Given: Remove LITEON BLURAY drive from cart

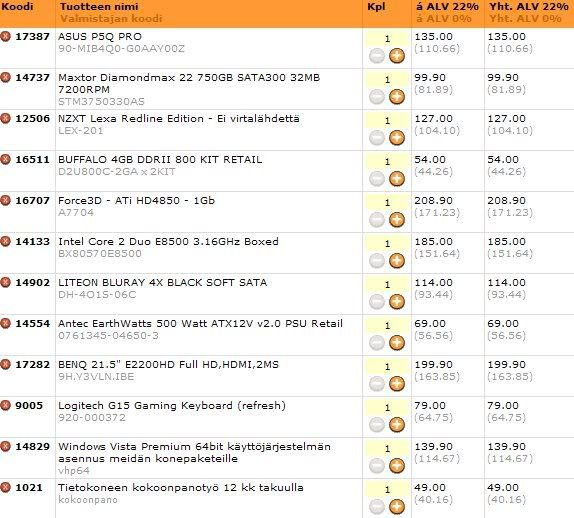Looking at the screenshot, I should point(5,283).
